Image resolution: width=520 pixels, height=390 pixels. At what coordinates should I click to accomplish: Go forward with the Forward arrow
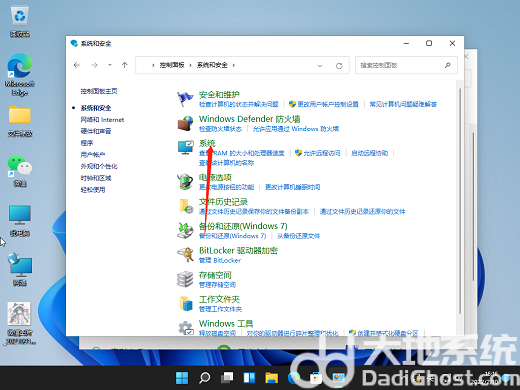[x=94, y=65]
